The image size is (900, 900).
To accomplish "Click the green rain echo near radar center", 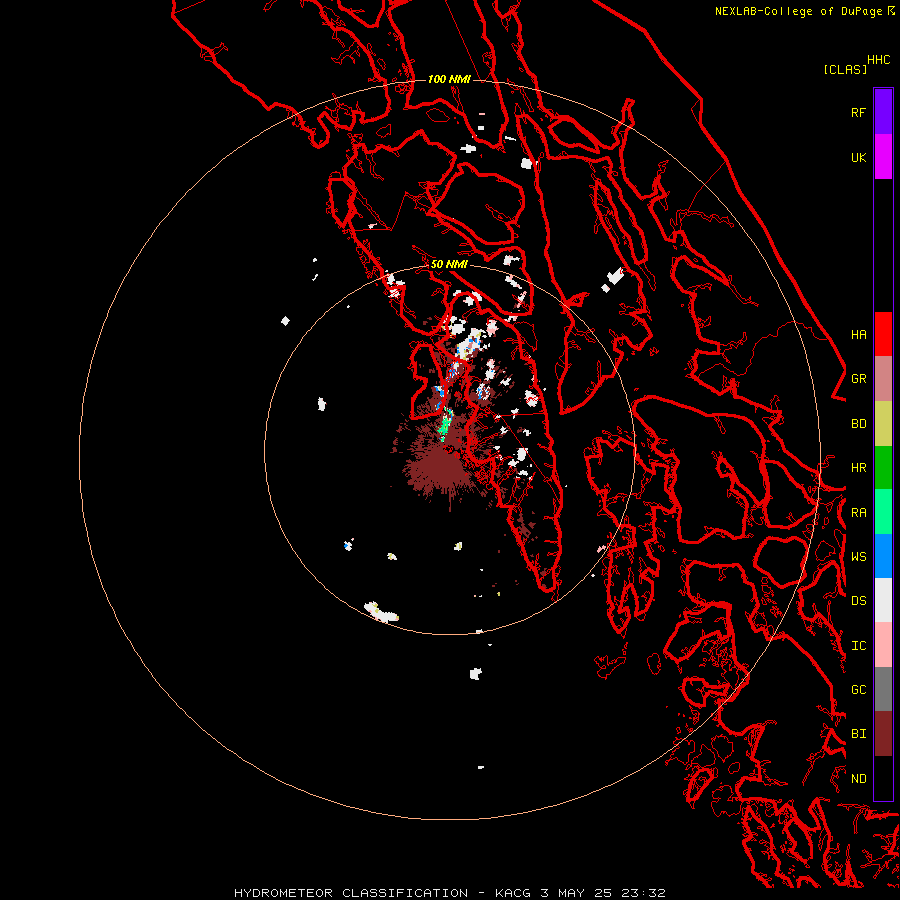I will coord(444,425).
